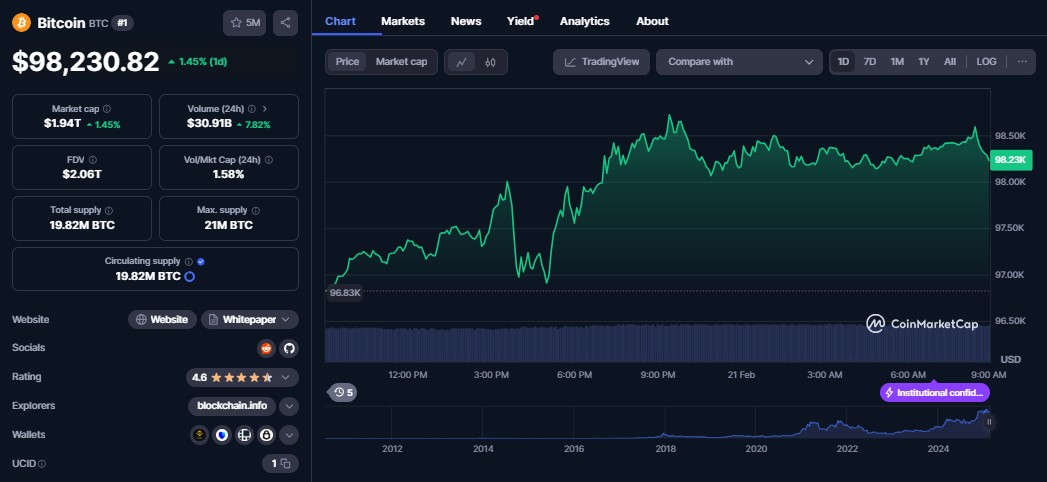1047x482 pixels.
Task: Open the News tab
Action: pyautogui.click(x=466, y=21)
